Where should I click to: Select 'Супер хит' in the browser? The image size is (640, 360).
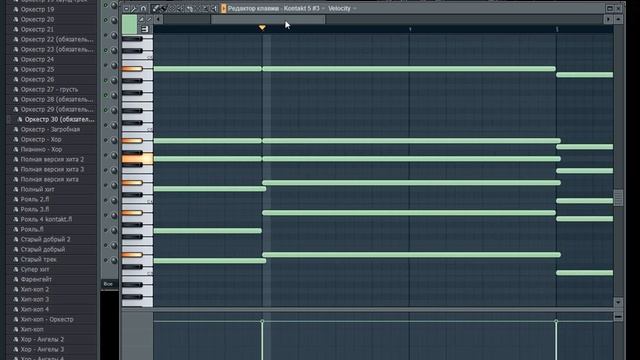[x=35, y=269]
